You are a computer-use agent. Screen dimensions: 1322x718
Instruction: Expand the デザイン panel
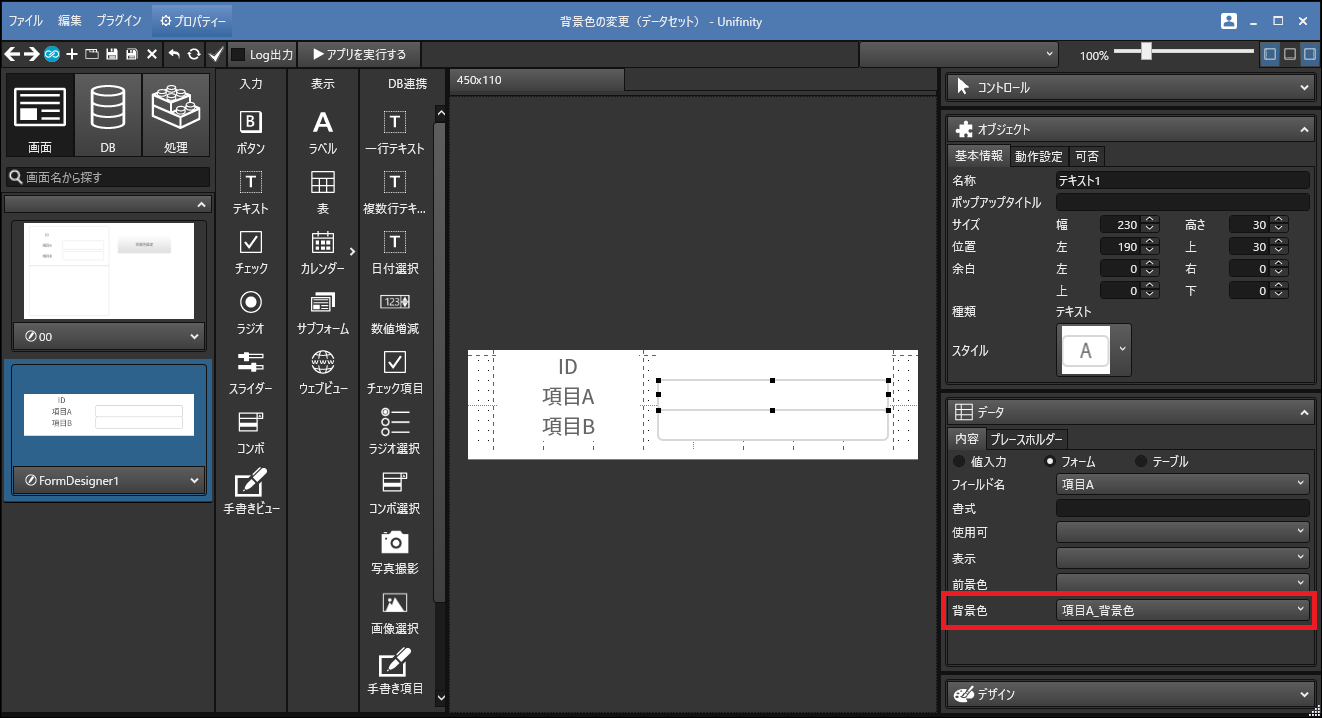1130,693
